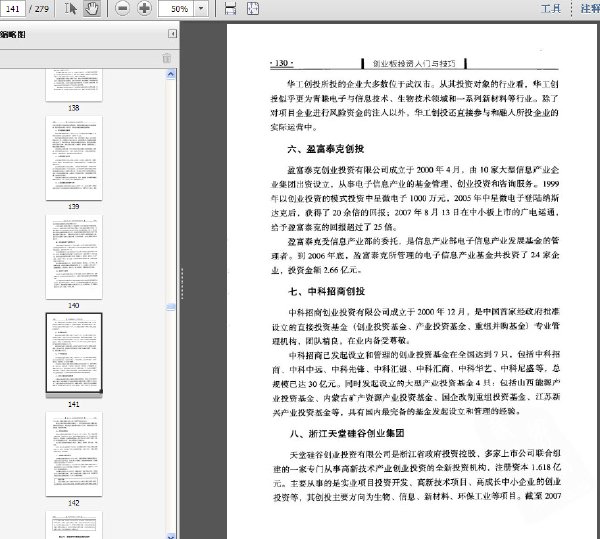Click the book title 创业板投资入门与技巧 in header
The width and height of the screenshot is (600, 539).
pyautogui.click(x=414, y=64)
